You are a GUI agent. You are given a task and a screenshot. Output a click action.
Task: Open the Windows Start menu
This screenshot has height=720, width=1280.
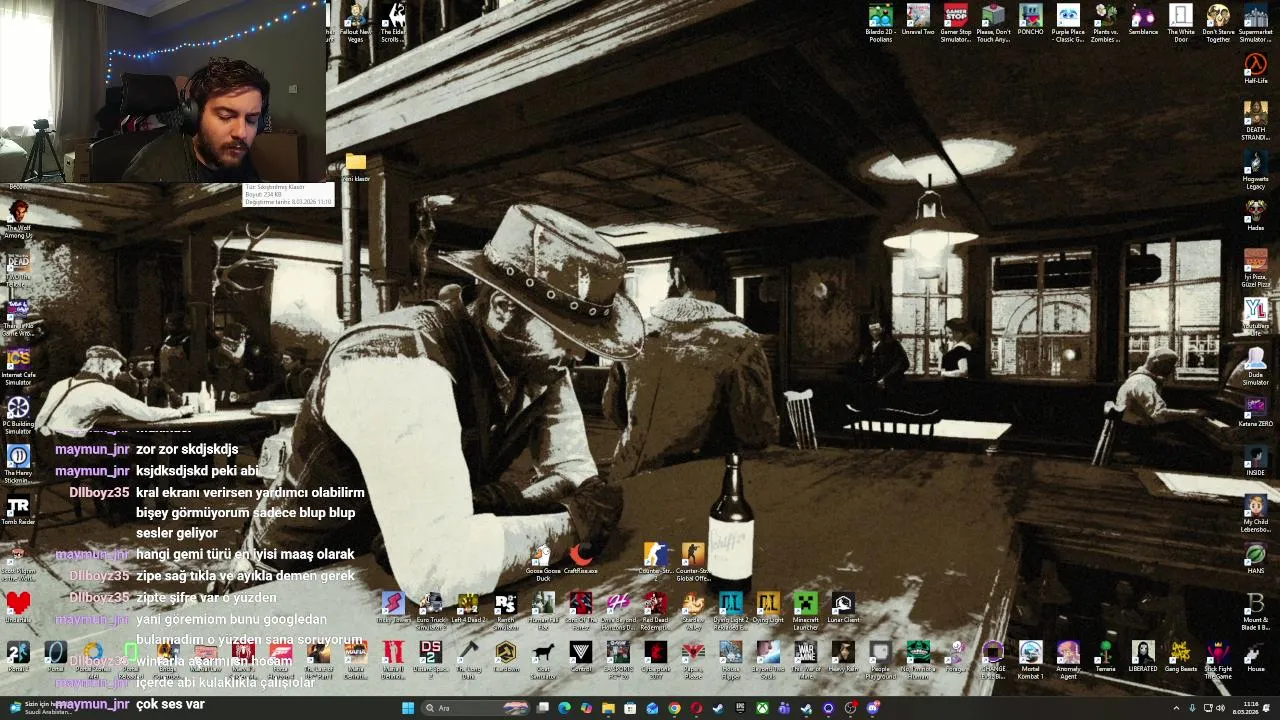point(407,708)
